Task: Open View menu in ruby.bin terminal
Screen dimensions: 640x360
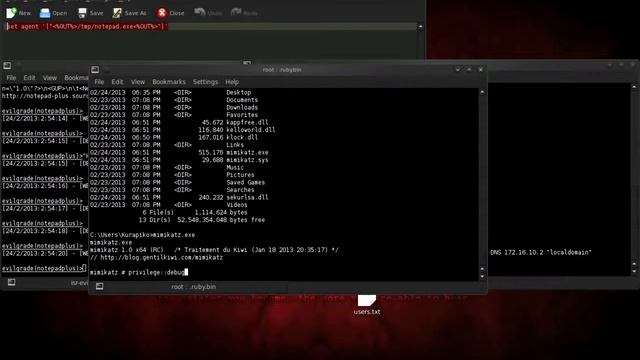Action: tap(138, 82)
